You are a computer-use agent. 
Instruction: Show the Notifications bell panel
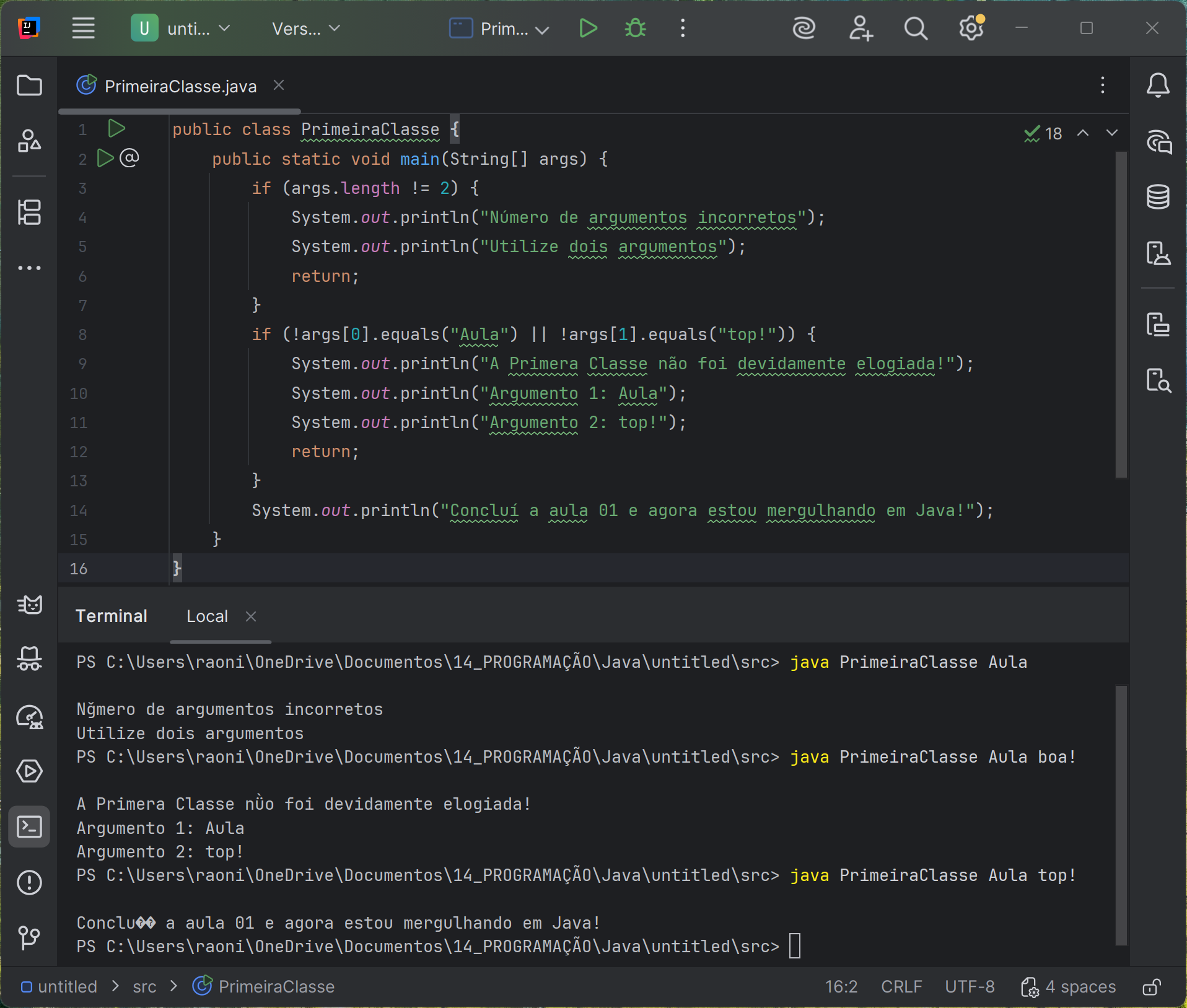coord(1157,85)
